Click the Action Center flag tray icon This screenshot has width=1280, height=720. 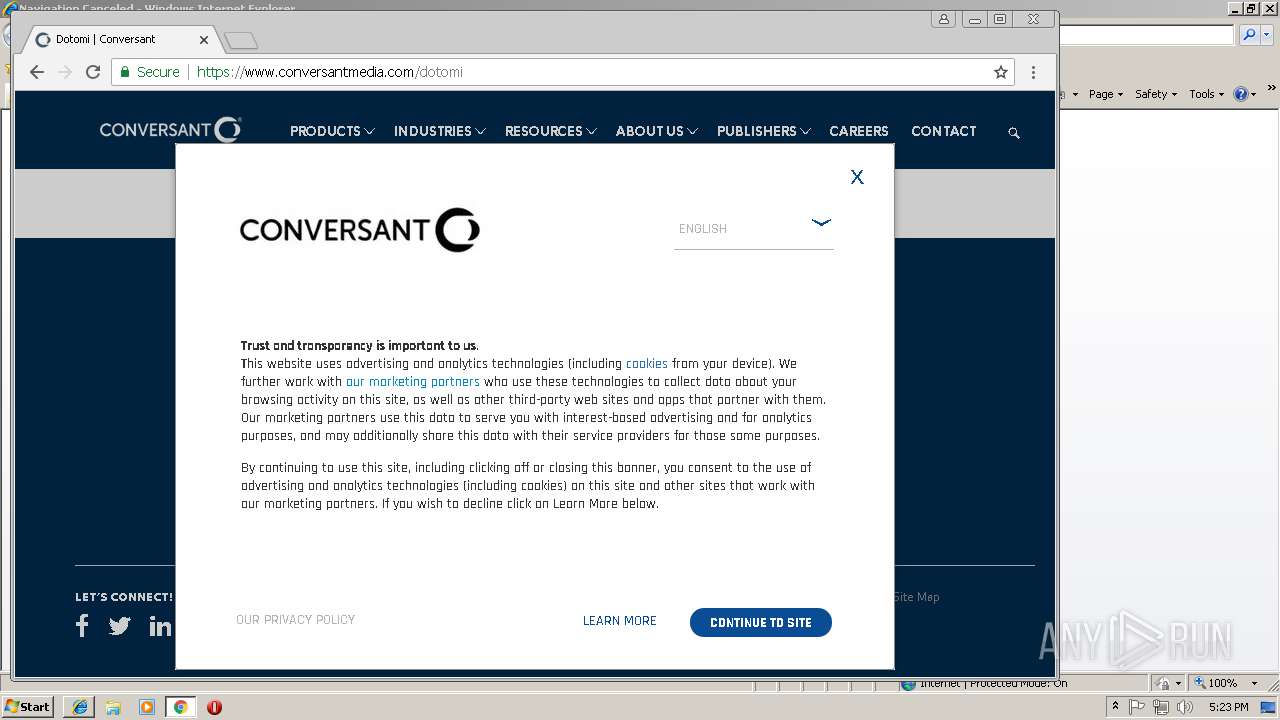pos(1137,707)
